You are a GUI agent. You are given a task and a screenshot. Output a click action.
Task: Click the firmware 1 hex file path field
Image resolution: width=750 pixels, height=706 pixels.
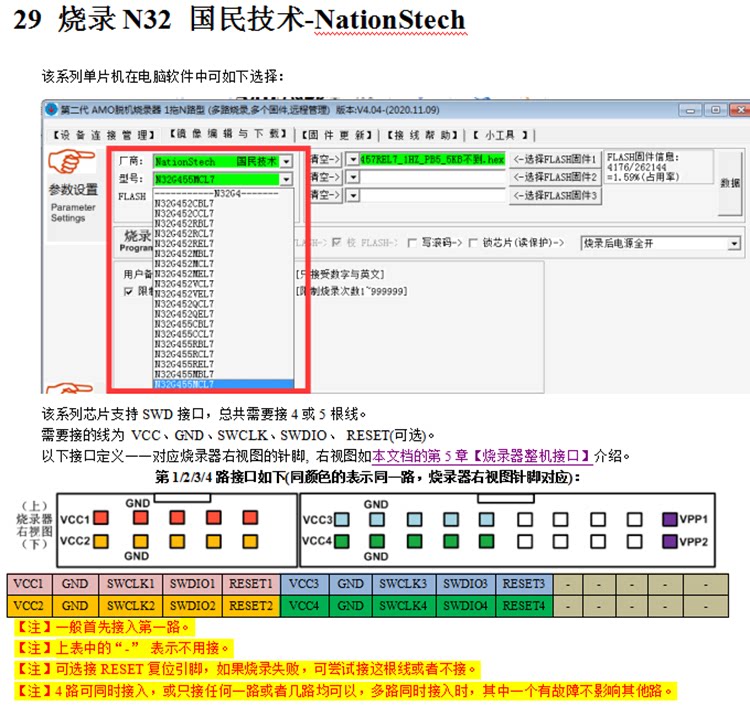click(432, 159)
